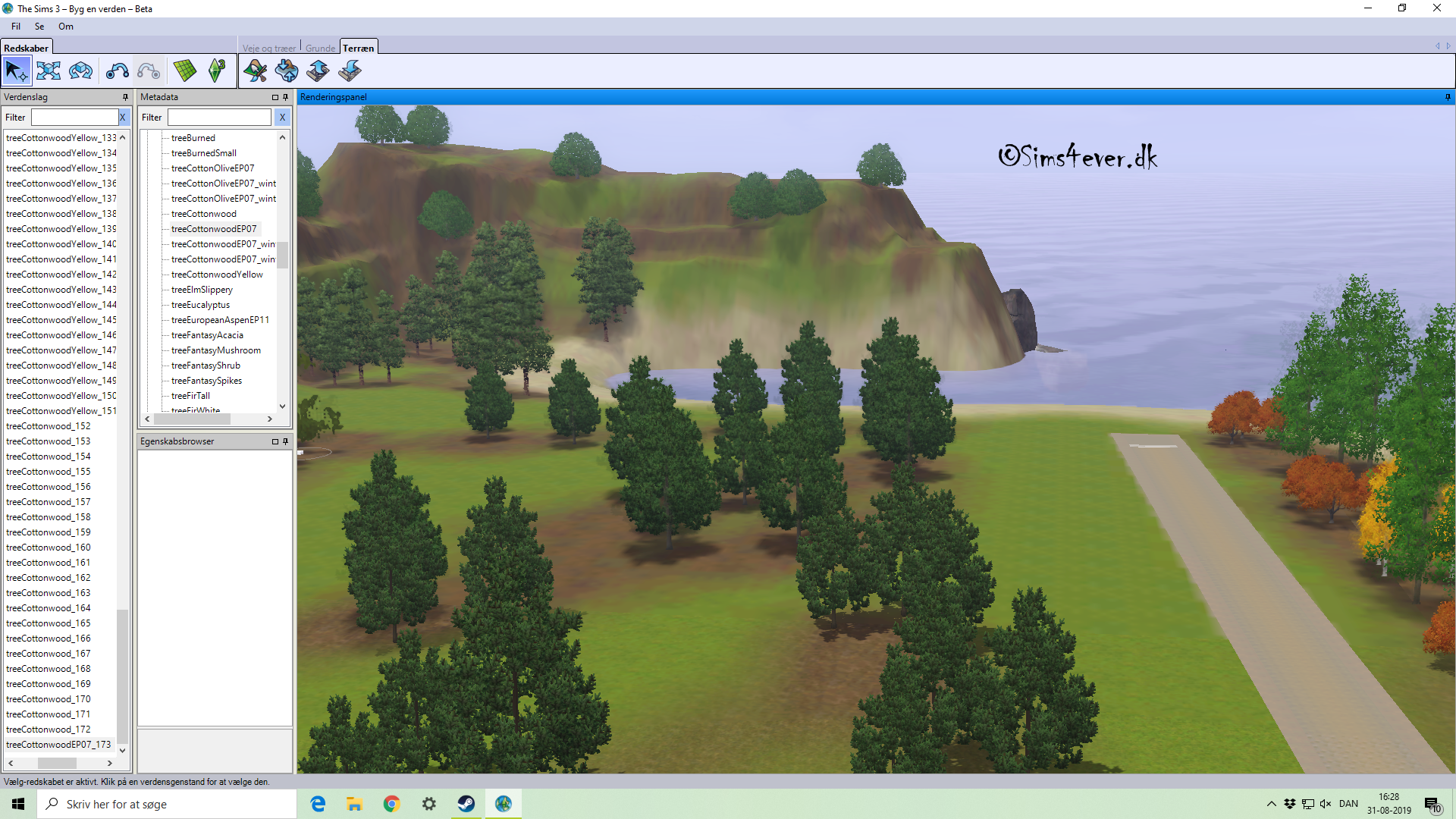Select treeCottonwoodYellow_151 layer item
Image resolution: width=1456 pixels, height=819 pixels.
61,411
